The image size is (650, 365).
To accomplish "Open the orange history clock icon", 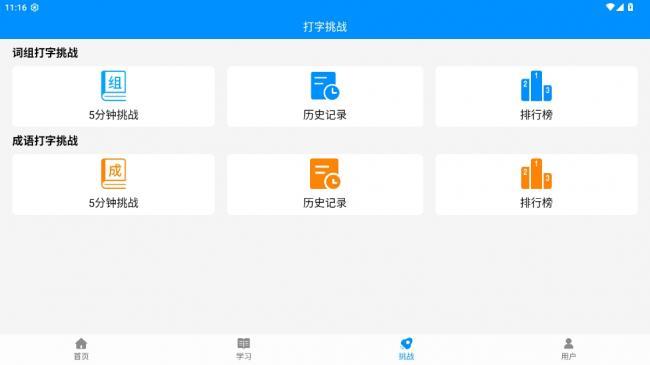I will [x=325, y=174].
